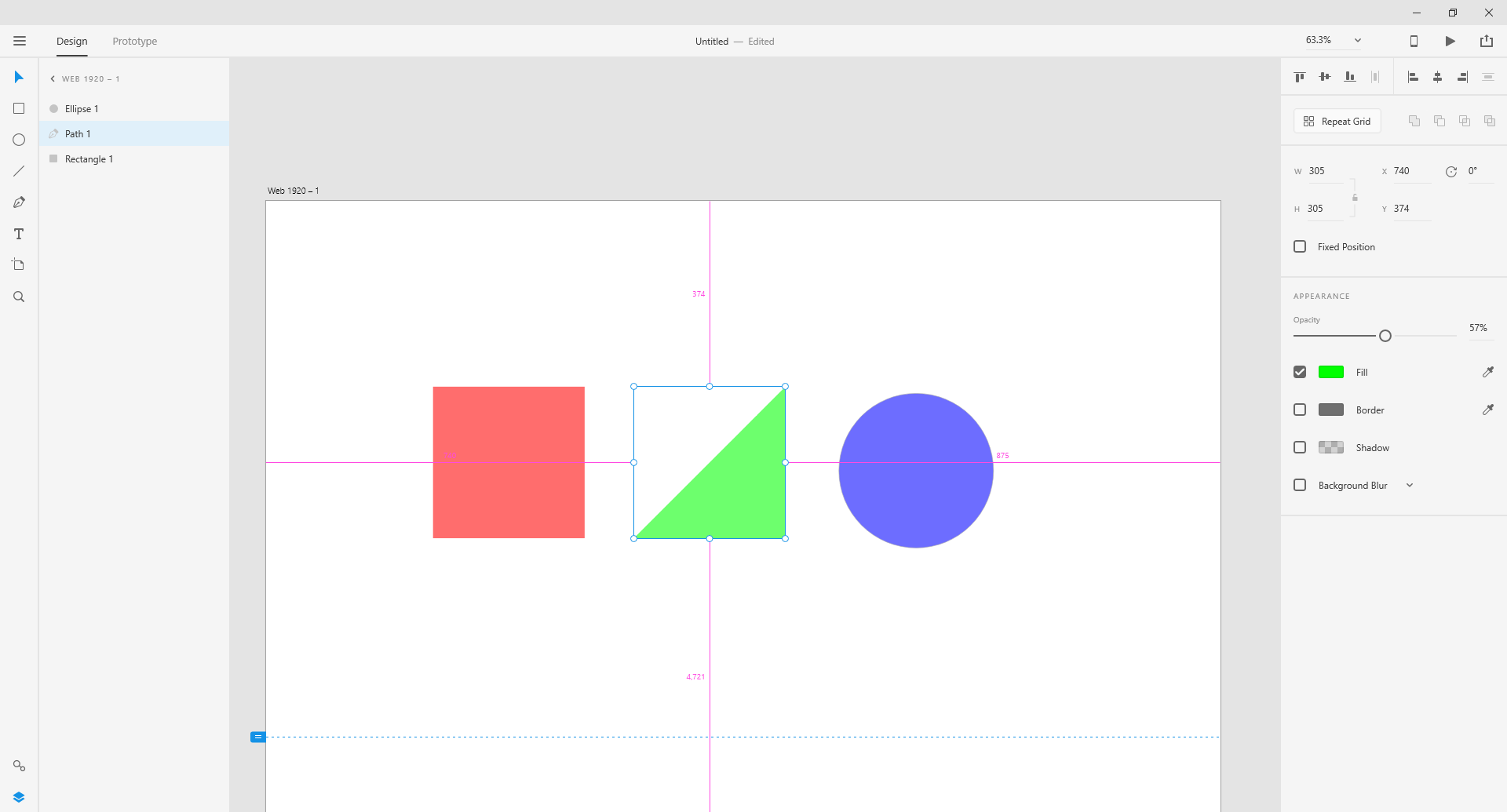Screen dimensions: 1507x812
Task: Open the green Fill color swatch
Action: click(1332, 372)
